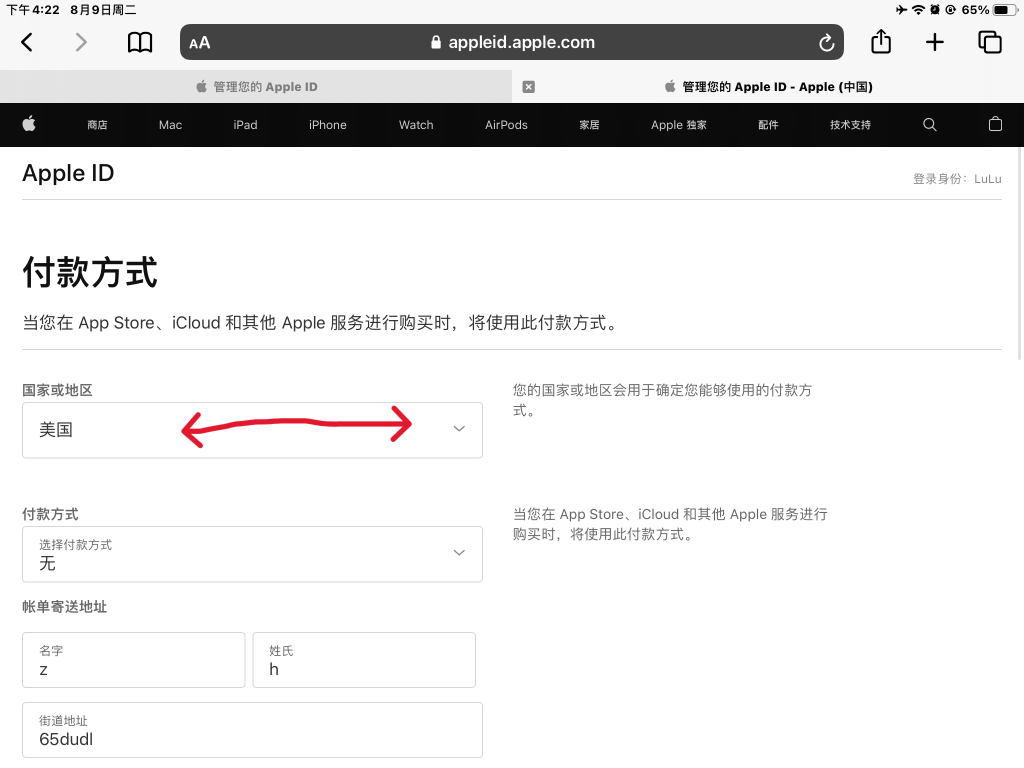Viewport: 1024px width, 768px height.
Task: Close the active tab with X
Action: pos(529,87)
